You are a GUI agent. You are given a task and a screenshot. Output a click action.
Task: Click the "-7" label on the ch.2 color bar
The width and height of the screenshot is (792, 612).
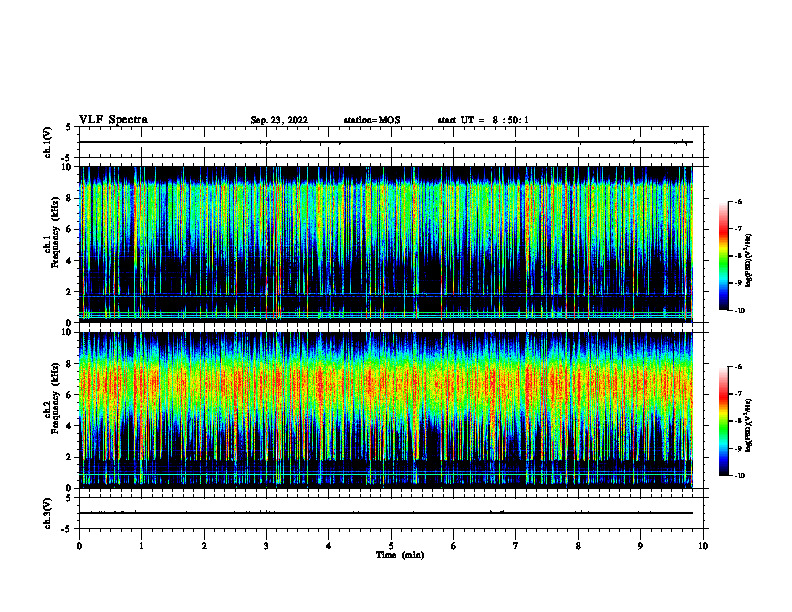[738, 394]
